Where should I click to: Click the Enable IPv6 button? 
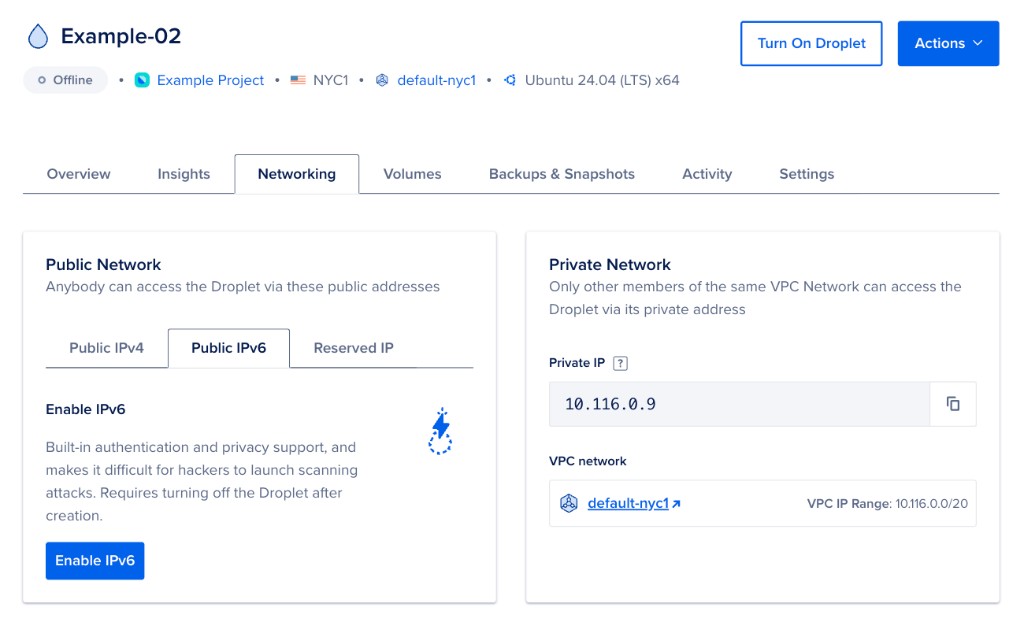click(x=95, y=561)
